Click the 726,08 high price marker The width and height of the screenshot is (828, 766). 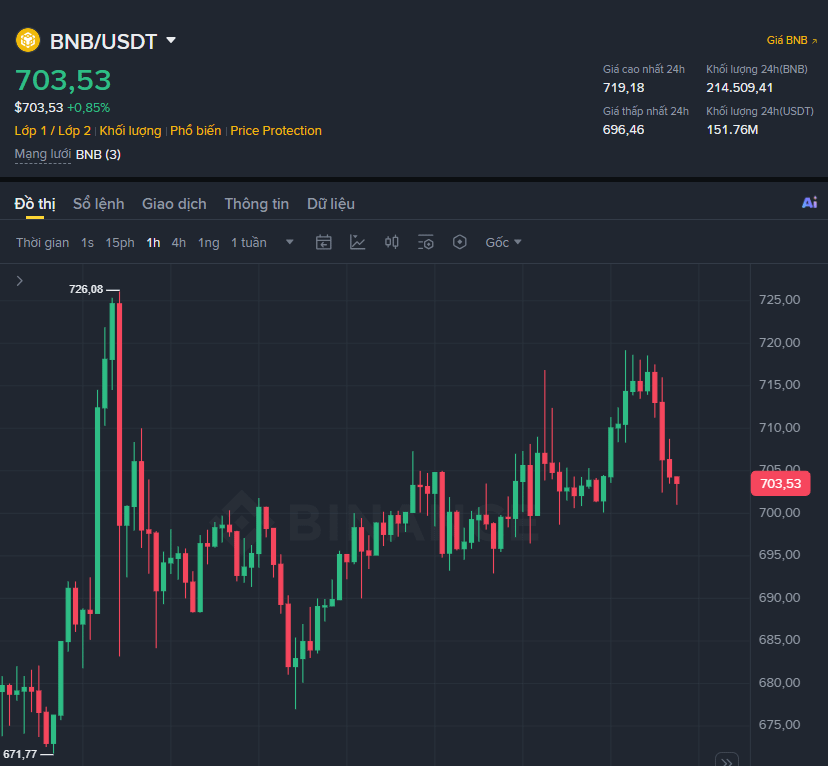(86, 289)
